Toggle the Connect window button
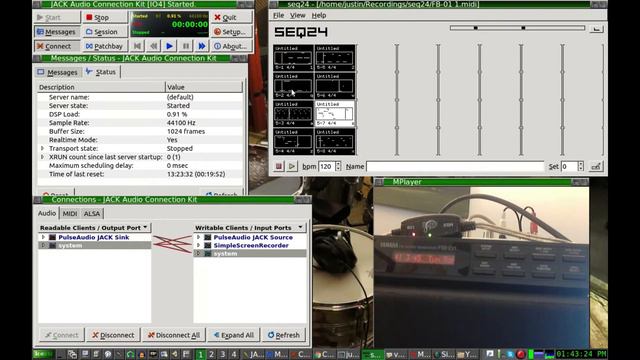 57,46
